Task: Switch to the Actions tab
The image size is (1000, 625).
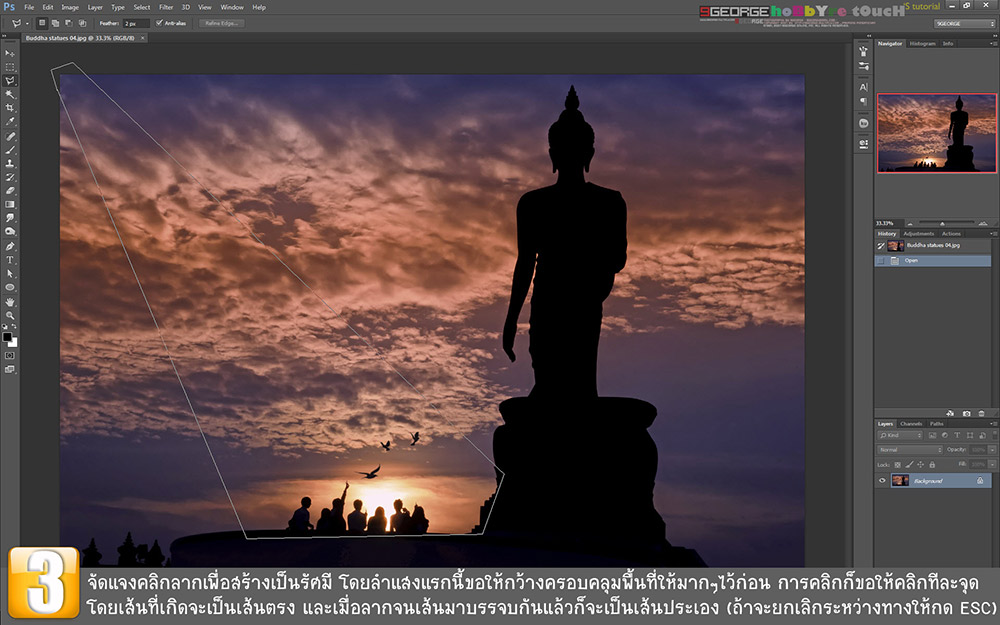Action: coord(951,233)
